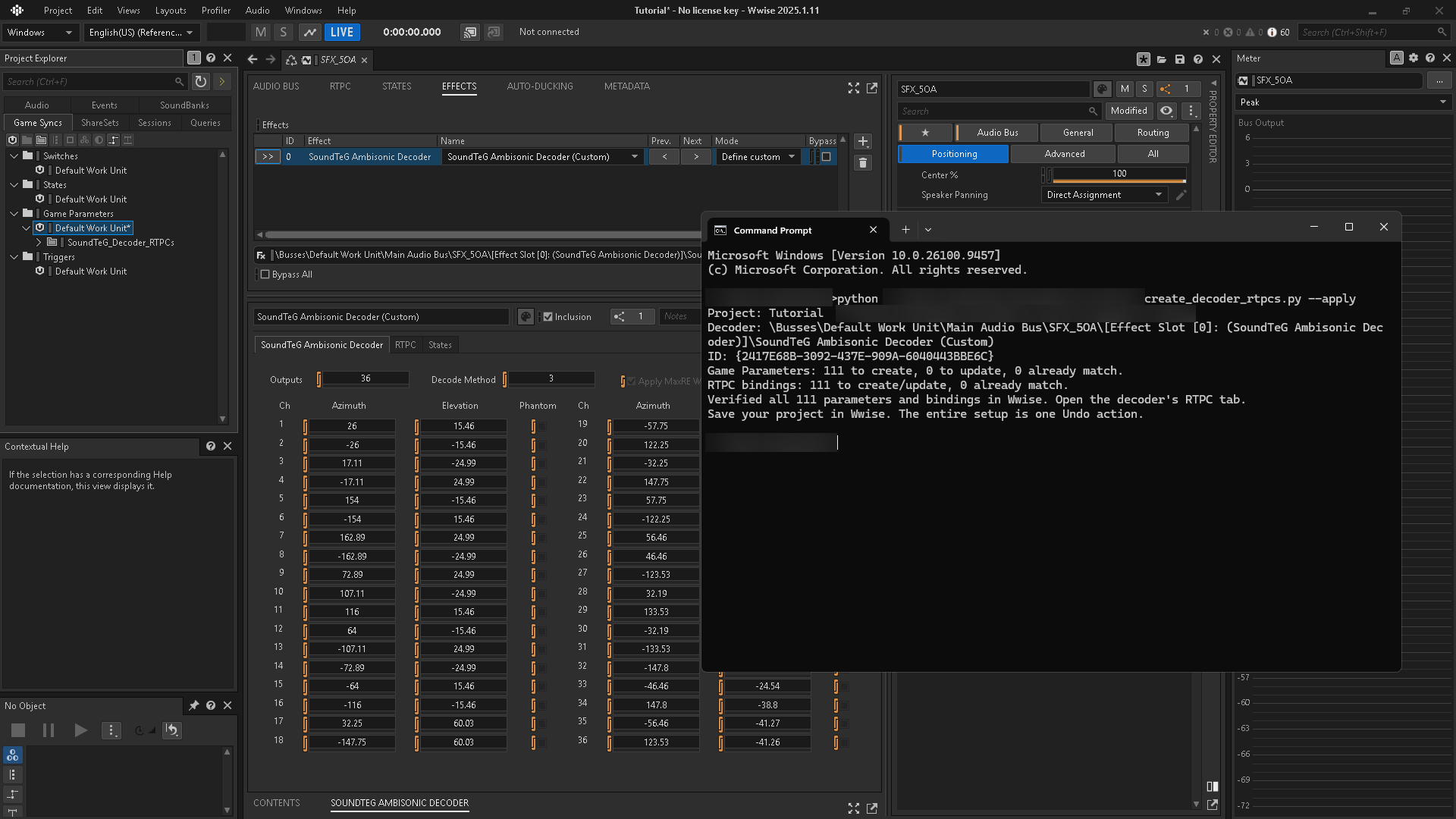Switch to the AUTO-DUCKING tab
This screenshot has width=1456, height=819.
coord(540,86)
